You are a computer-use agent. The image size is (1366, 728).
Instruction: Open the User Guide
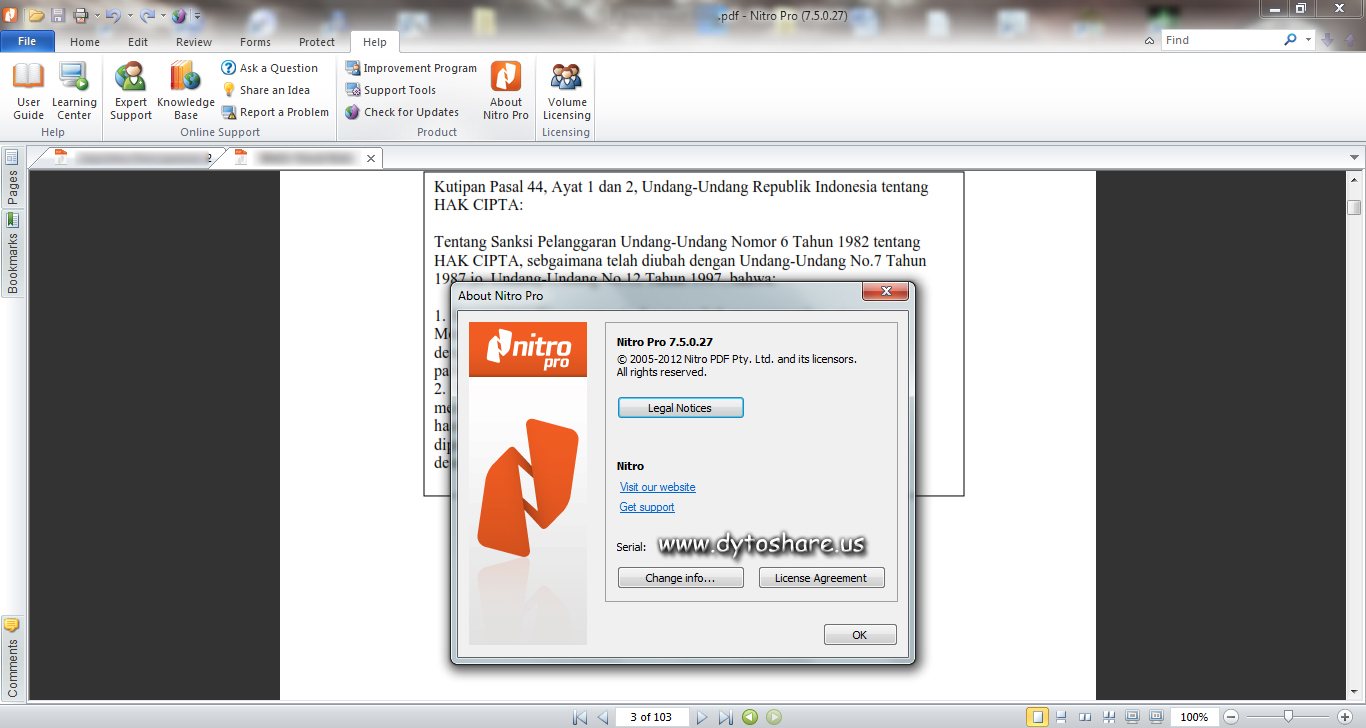(x=28, y=91)
